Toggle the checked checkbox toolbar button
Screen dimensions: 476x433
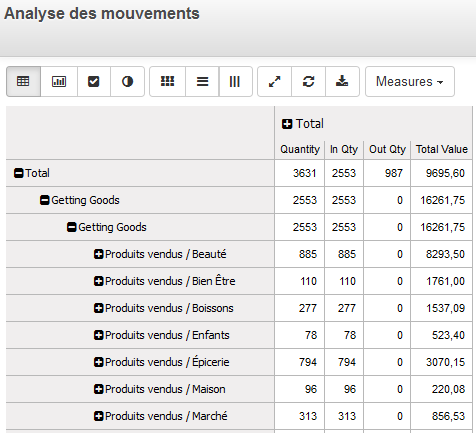94,81
